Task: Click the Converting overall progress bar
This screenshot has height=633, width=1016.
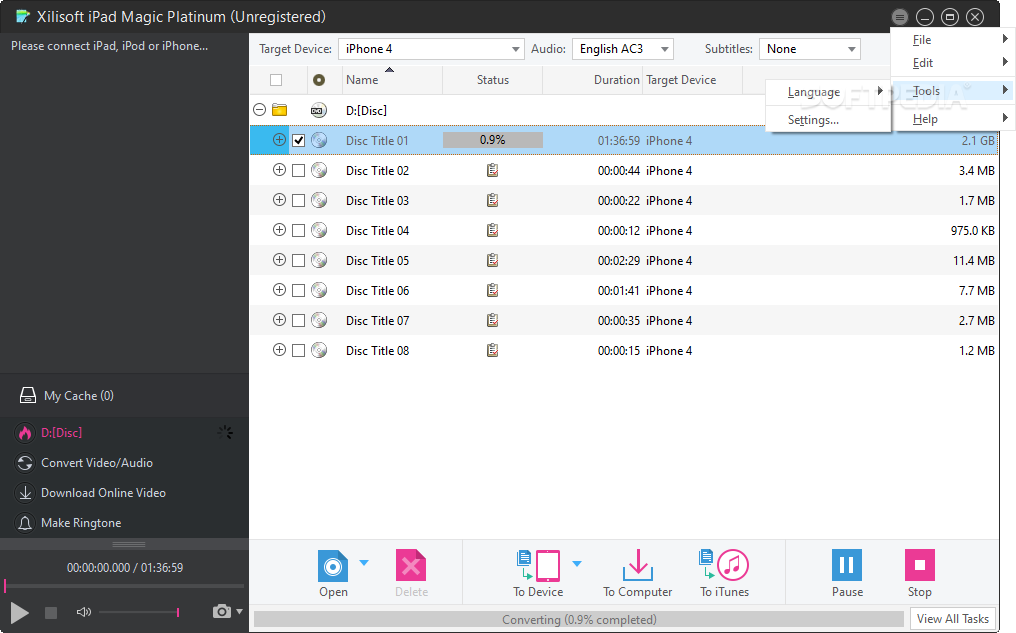Action: [579, 619]
